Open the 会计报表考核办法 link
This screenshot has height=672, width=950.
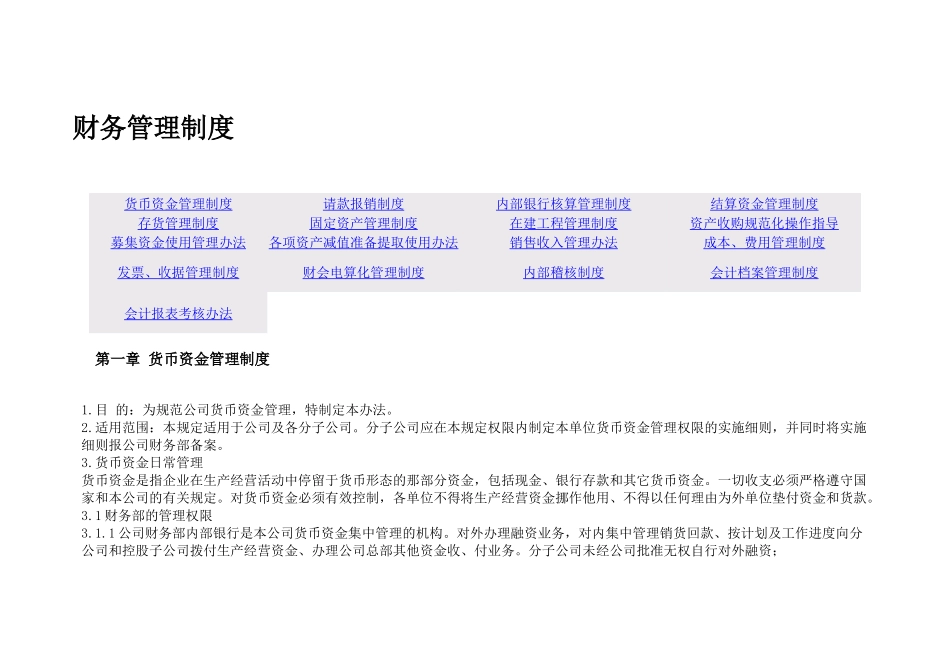point(178,314)
